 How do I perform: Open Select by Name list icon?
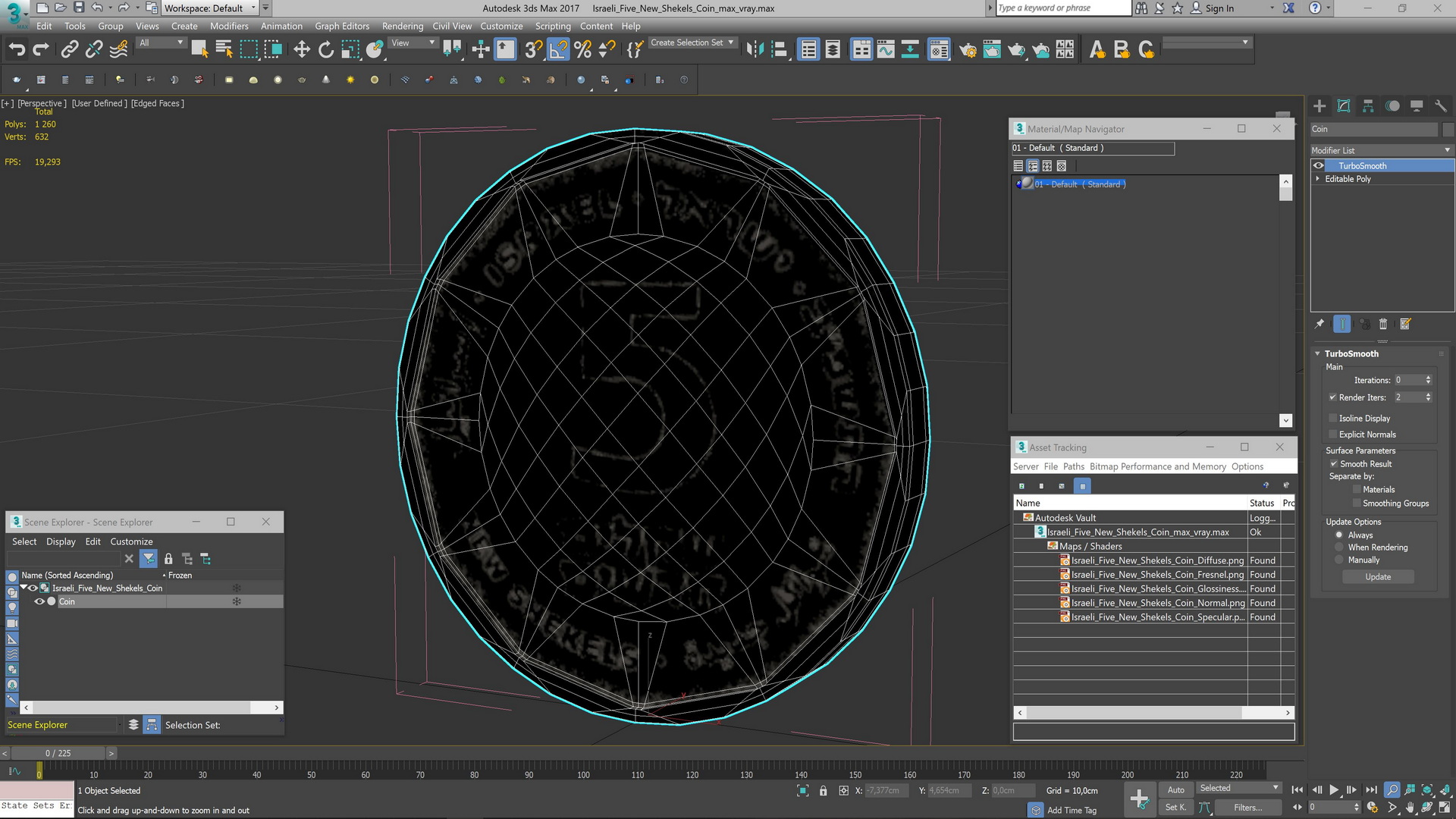pyautogui.click(x=224, y=50)
